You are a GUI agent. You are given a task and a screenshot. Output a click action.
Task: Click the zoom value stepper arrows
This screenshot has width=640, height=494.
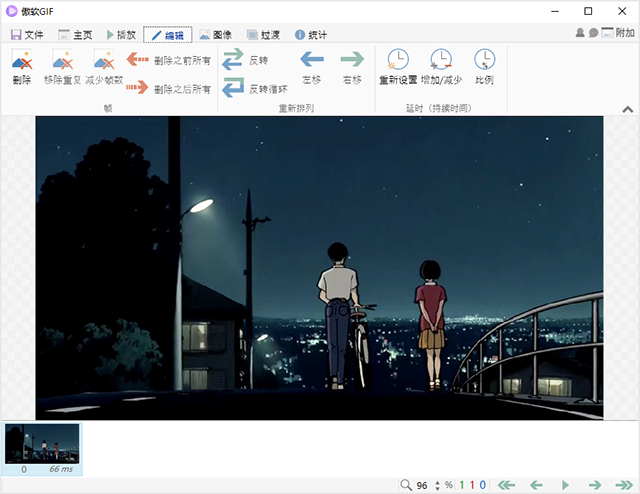(437, 485)
